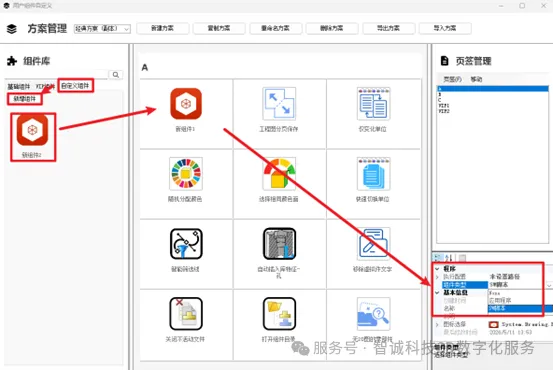Switch to the middle tab beside 基础组件
This screenshot has height=370, width=553.
pyautogui.click(x=45, y=86)
